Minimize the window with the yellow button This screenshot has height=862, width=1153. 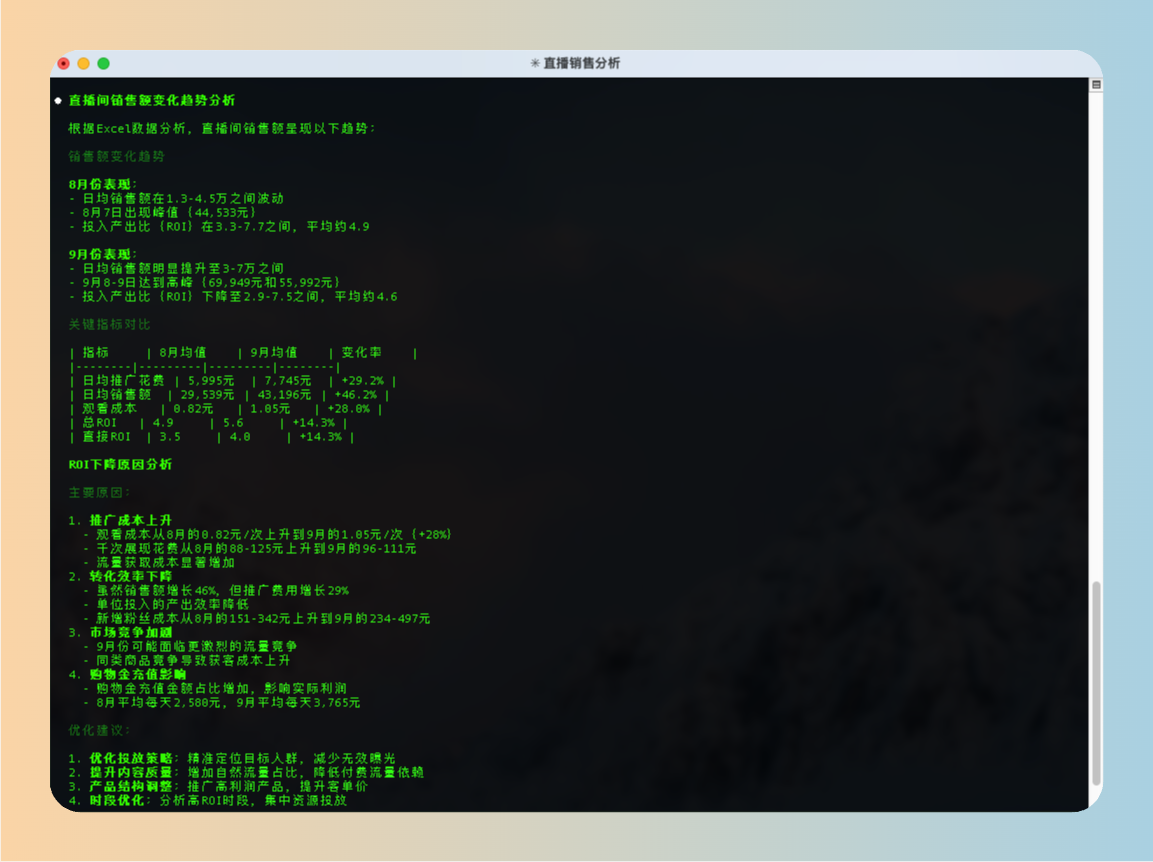click(x=84, y=63)
